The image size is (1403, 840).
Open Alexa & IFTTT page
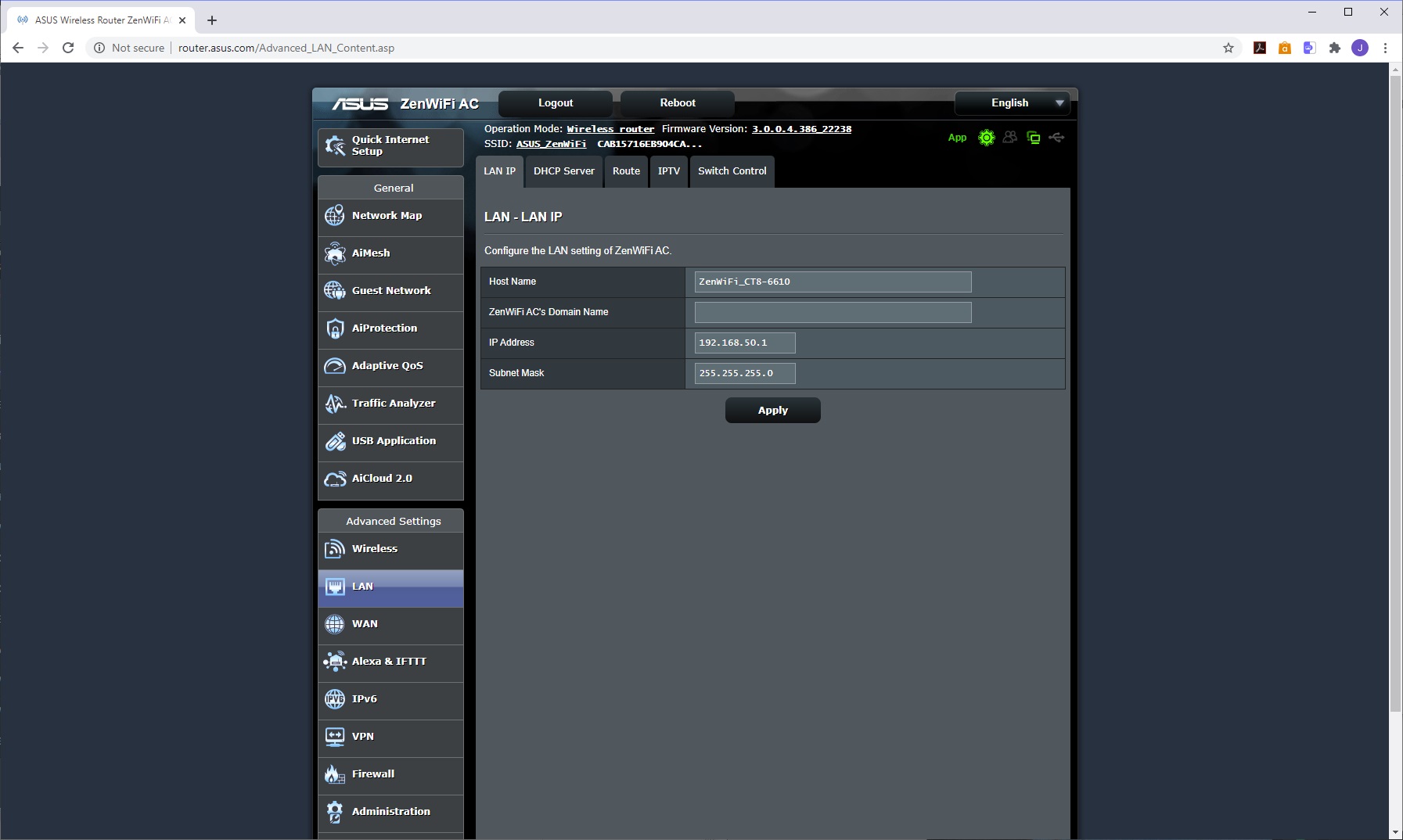[390, 662]
